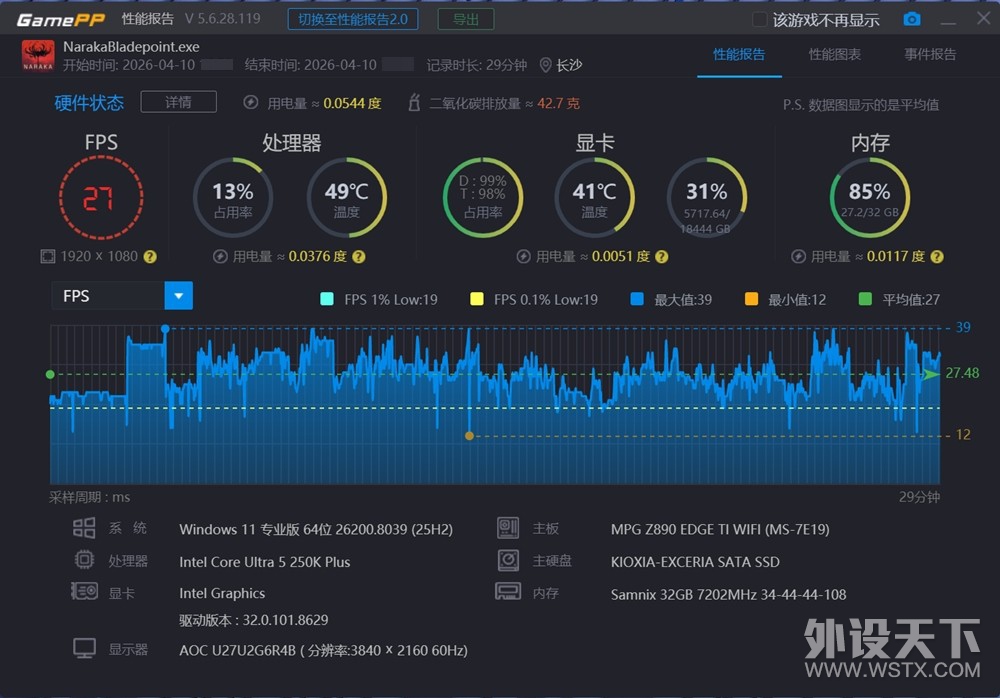Click the green 平均值 swatch
The width and height of the screenshot is (1000, 698).
[865, 299]
